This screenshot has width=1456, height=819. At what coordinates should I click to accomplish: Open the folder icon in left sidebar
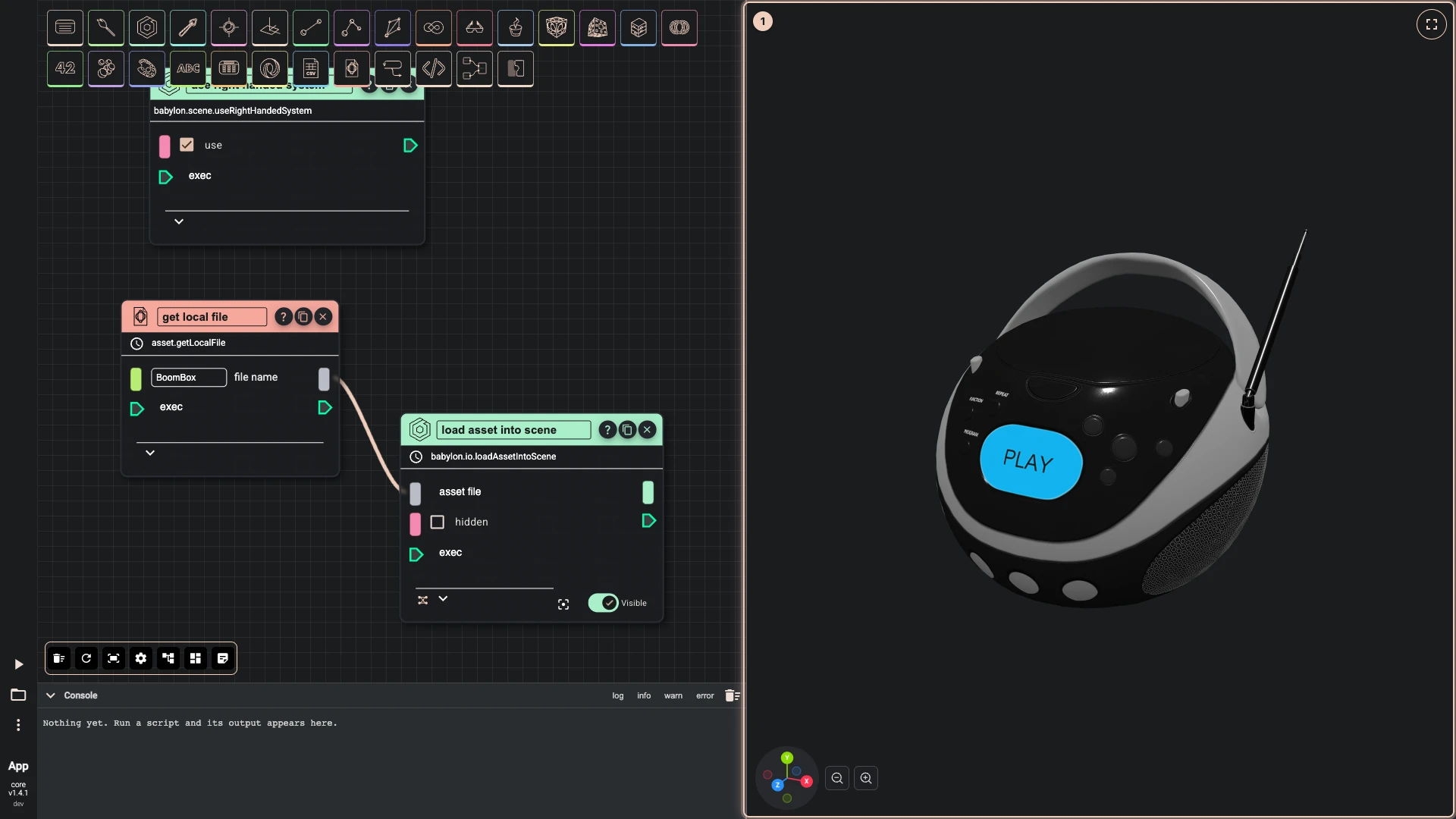18,695
